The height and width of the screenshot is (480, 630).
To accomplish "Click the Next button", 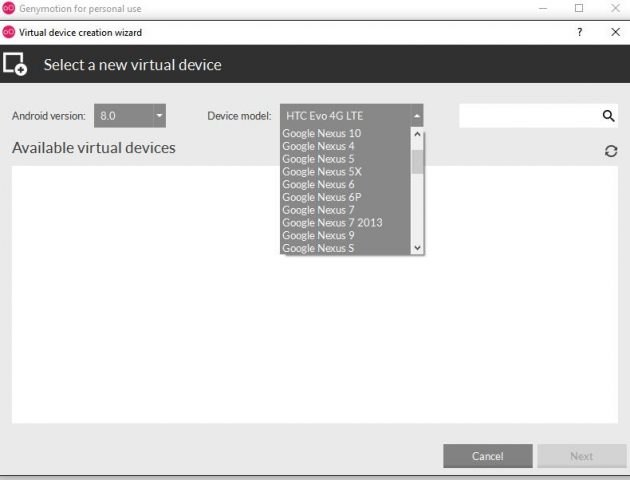I will pos(581,456).
